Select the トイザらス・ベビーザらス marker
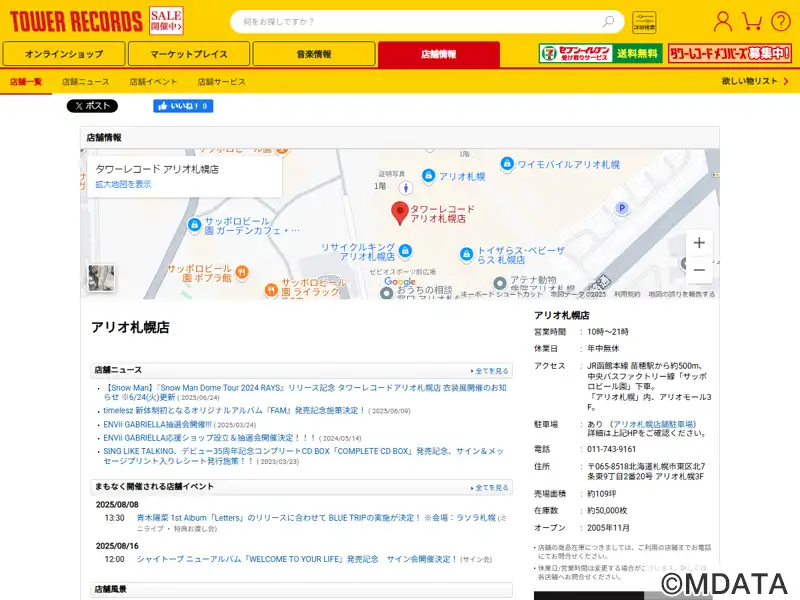Viewport: 800px width, 600px height. tap(466, 254)
